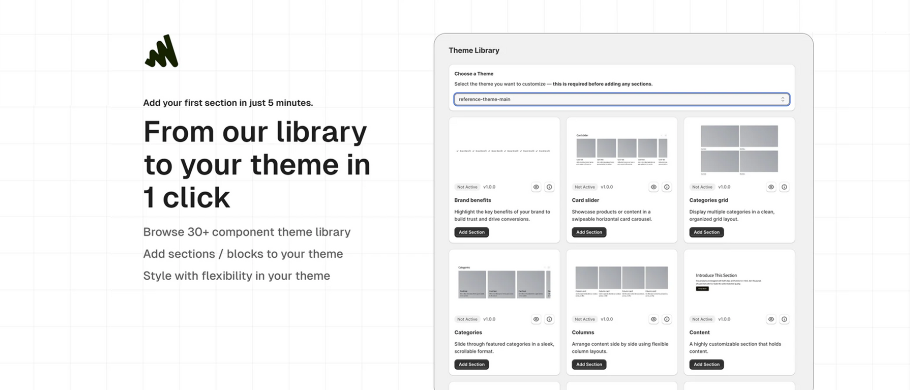
Task: Click Not Active badge on Categories grid
Action: coord(702,187)
